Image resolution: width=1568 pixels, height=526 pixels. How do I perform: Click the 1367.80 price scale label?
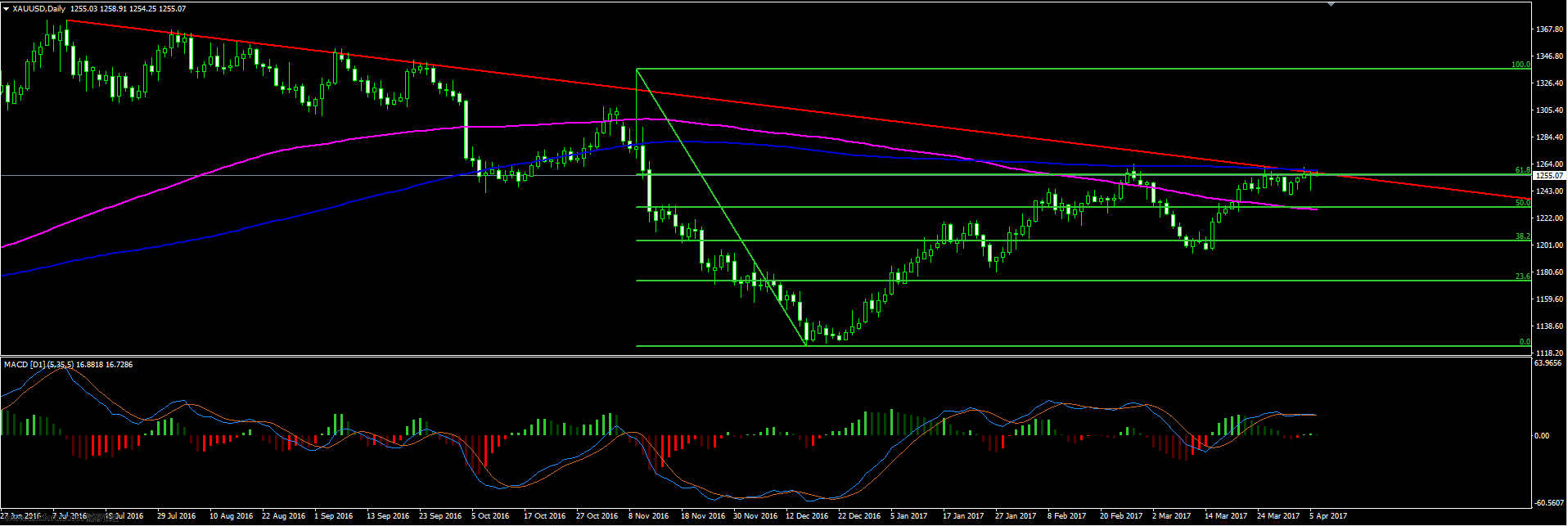pos(1548,29)
